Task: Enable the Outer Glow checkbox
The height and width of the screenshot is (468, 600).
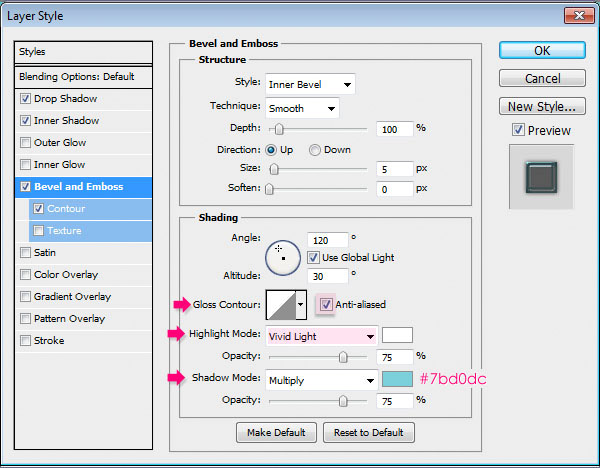Action: point(25,143)
